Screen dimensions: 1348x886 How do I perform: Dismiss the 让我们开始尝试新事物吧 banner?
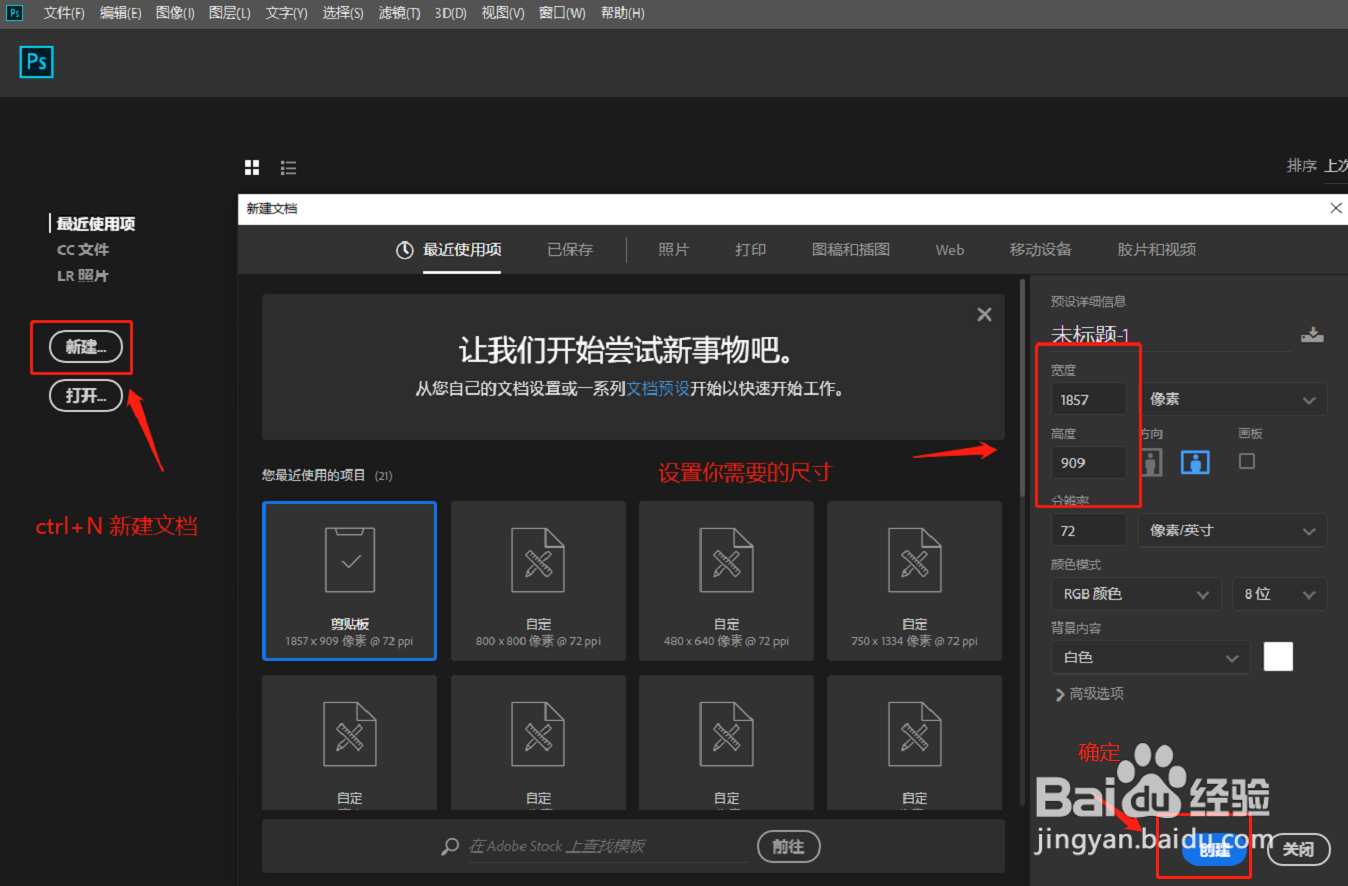click(984, 314)
